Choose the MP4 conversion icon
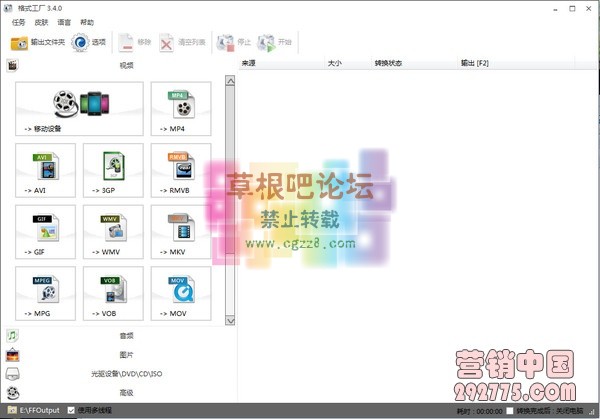 (181, 109)
